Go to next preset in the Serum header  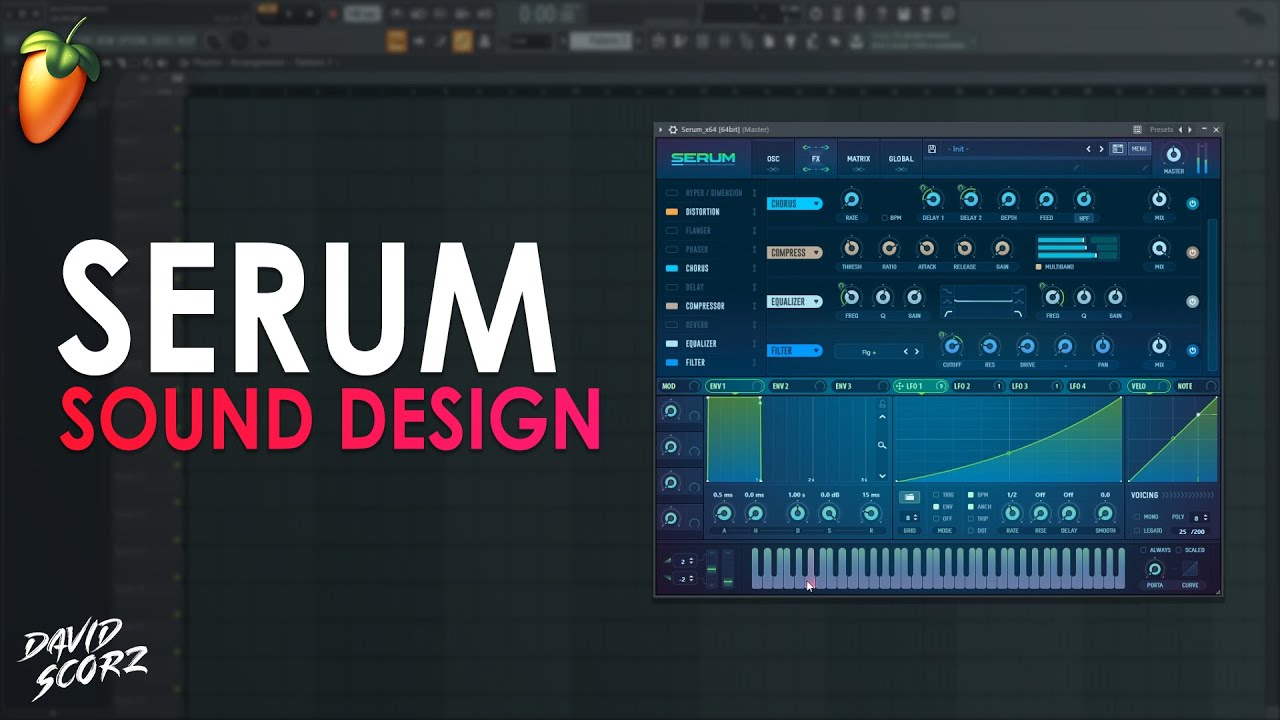point(1101,149)
